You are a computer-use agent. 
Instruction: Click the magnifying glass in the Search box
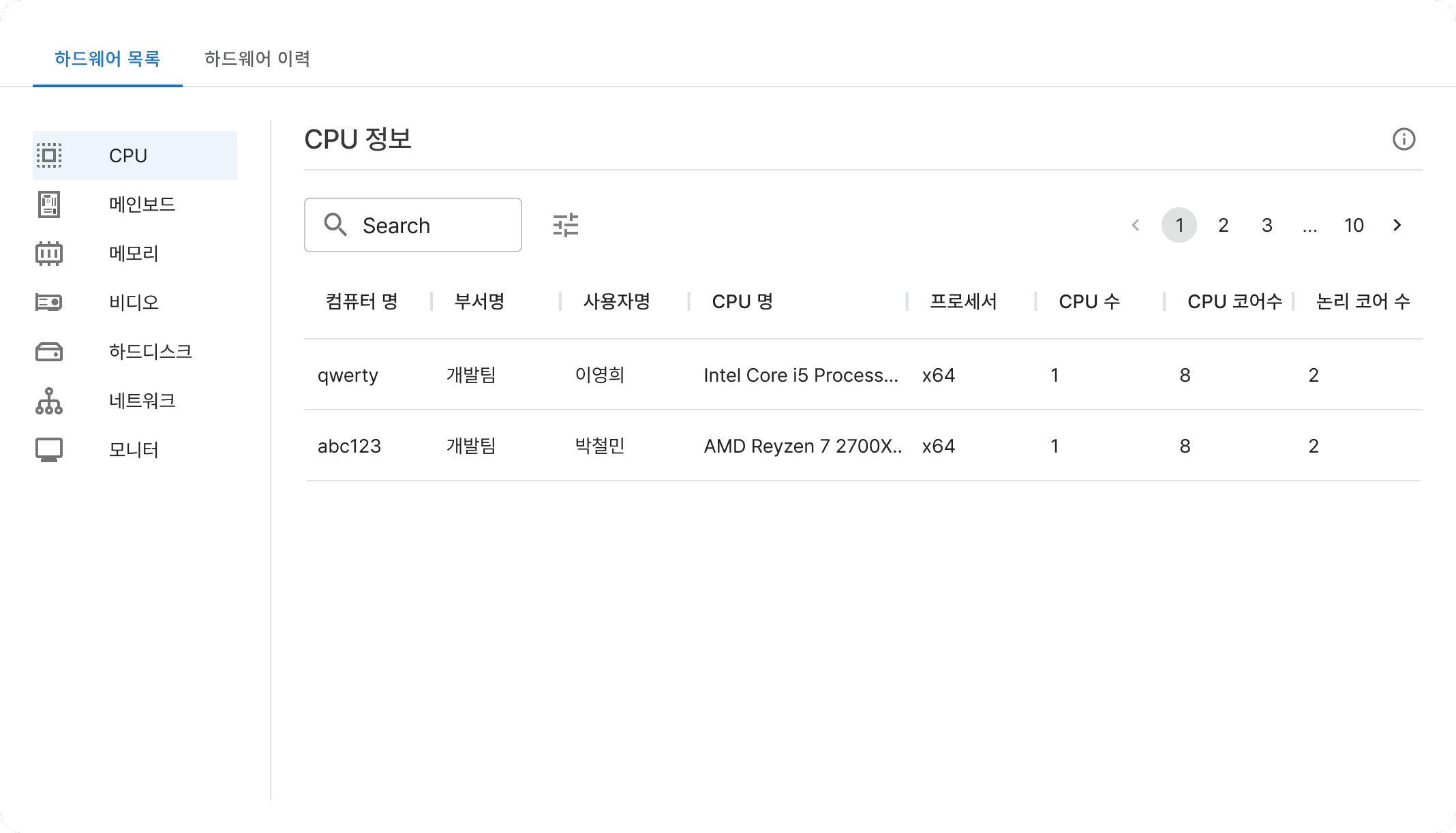335,225
